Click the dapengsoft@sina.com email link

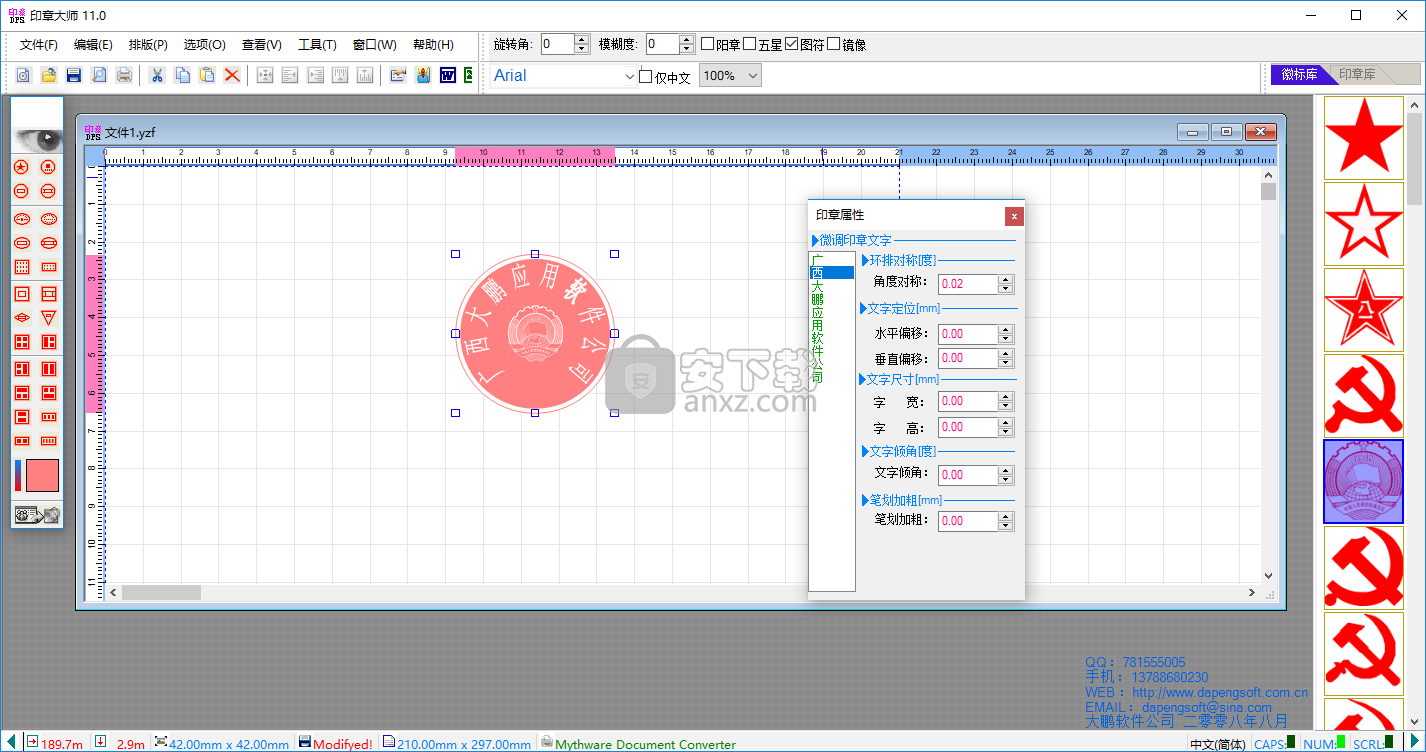click(x=1207, y=707)
